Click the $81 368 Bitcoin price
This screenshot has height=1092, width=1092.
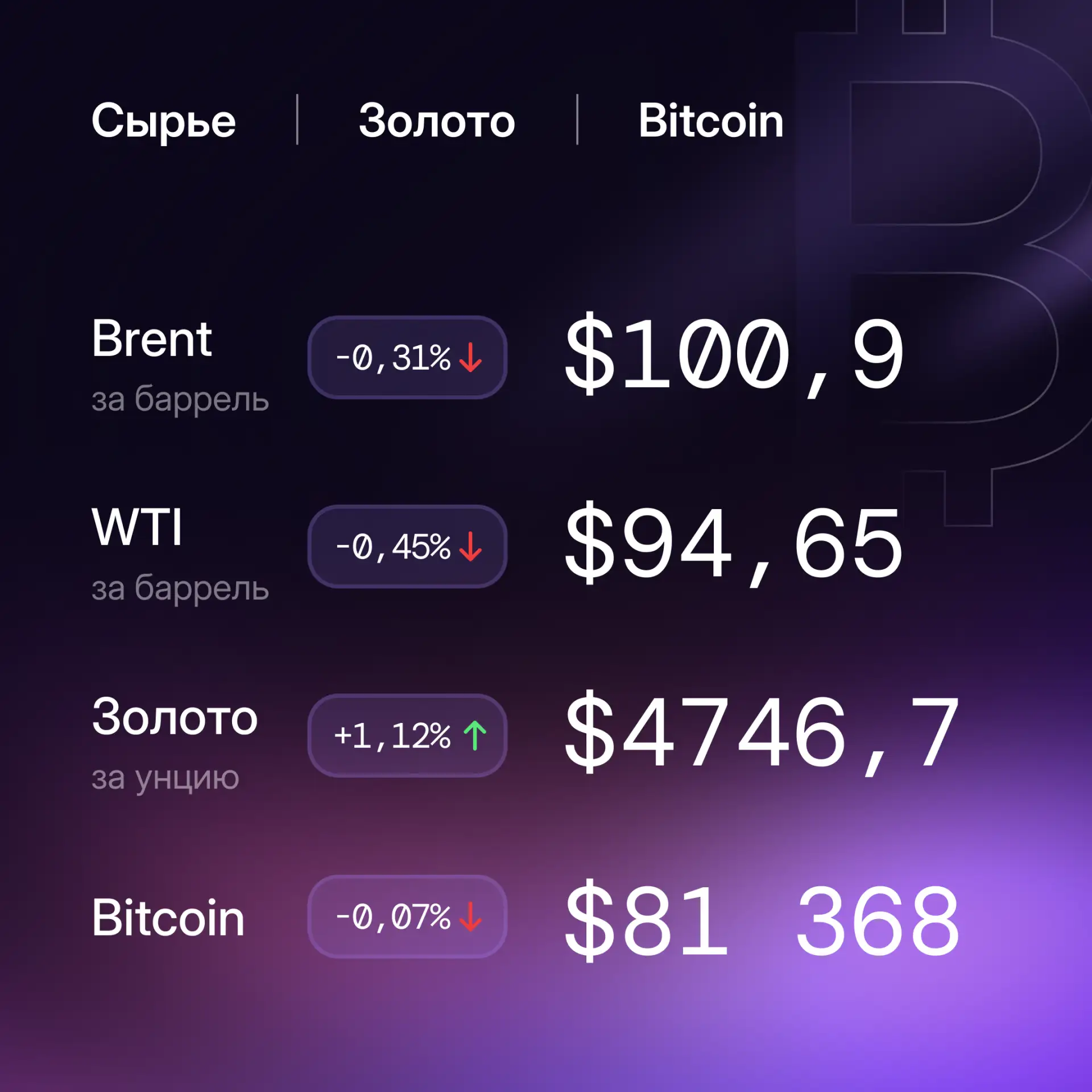coord(762,921)
